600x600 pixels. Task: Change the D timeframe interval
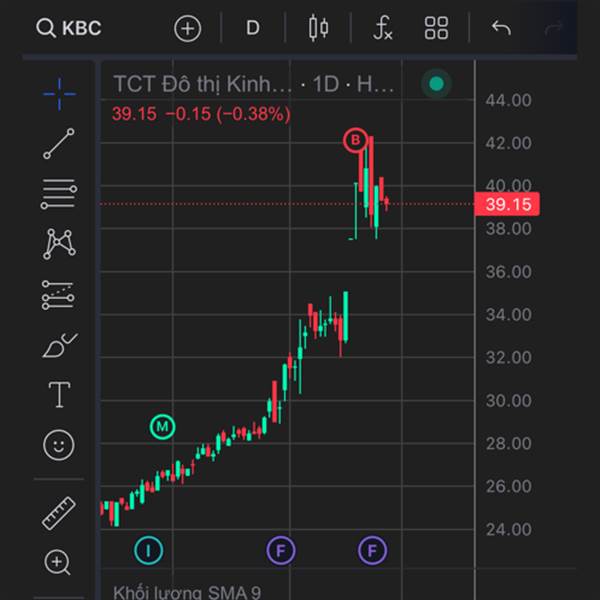tap(253, 28)
